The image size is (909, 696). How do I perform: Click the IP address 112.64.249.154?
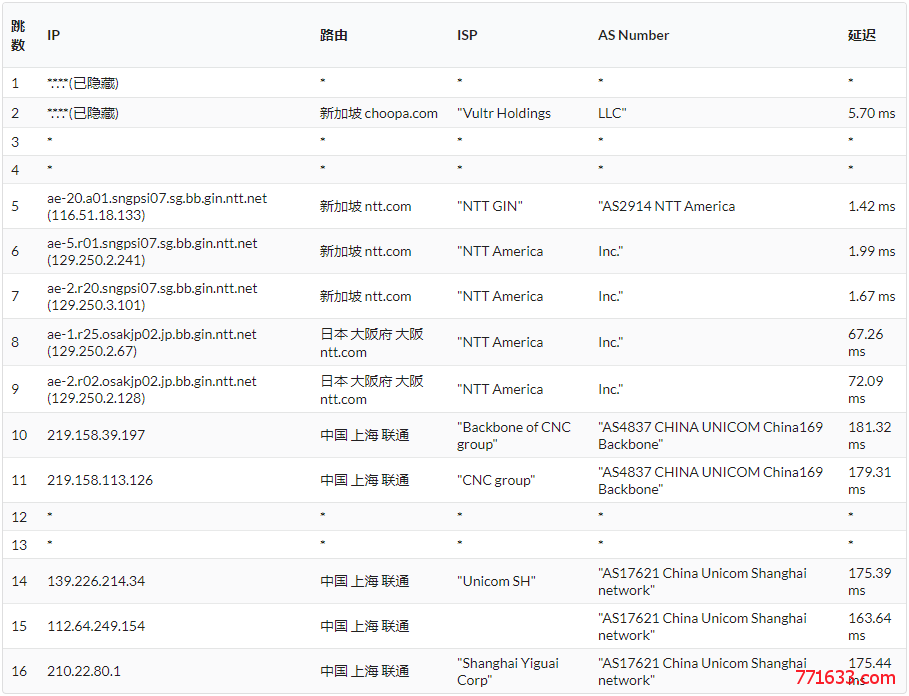pyautogui.click(x=96, y=626)
